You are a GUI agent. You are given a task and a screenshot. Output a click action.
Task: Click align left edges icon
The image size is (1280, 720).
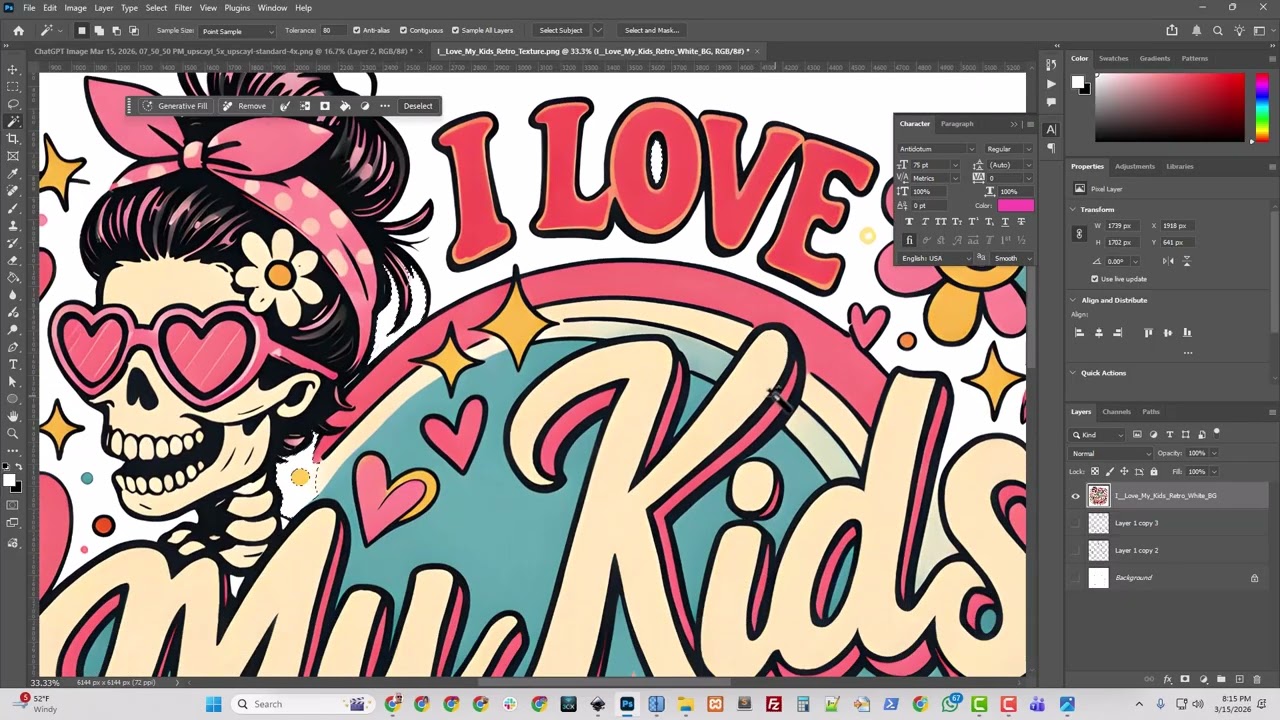[1079, 333]
